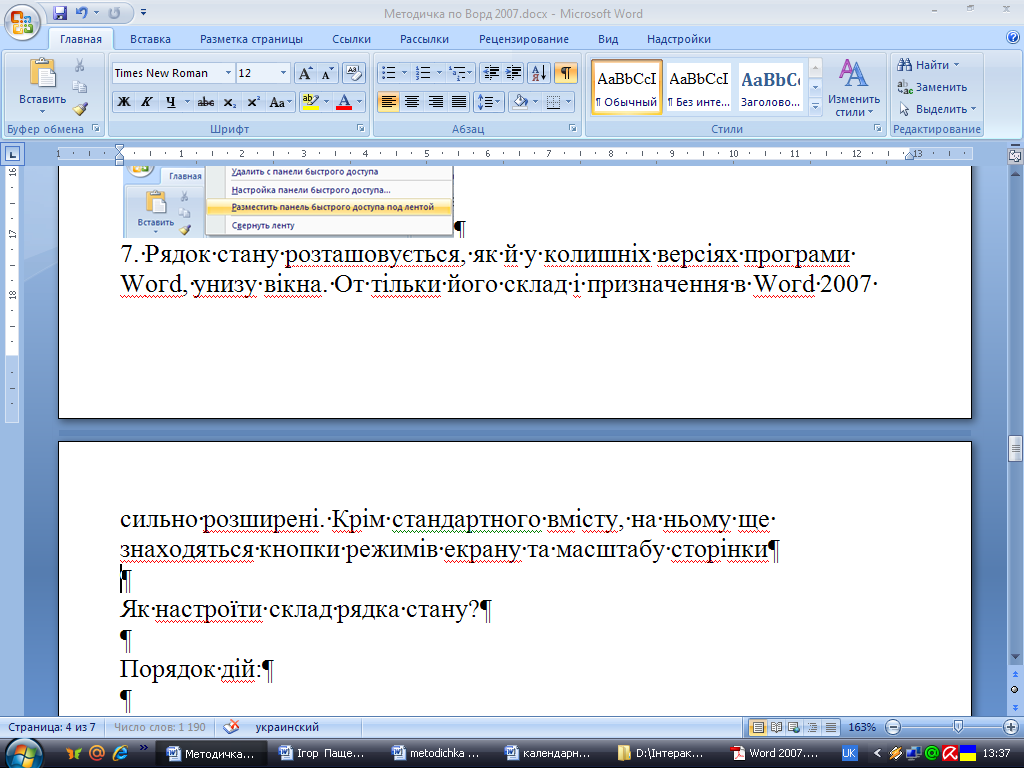Viewport: 1024px width, 768px height.
Task: Click Число слов: 1 190 status
Action: tap(159, 727)
